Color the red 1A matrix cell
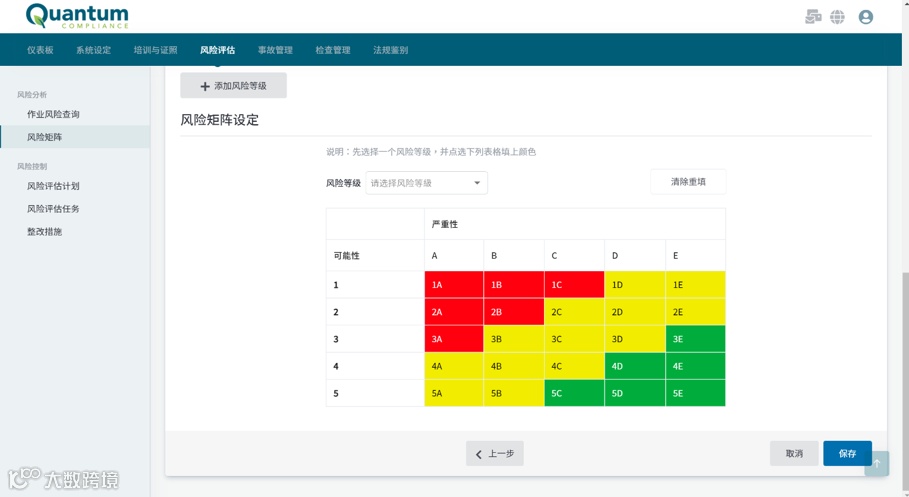The height and width of the screenshot is (497, 909). coord(454,285)
